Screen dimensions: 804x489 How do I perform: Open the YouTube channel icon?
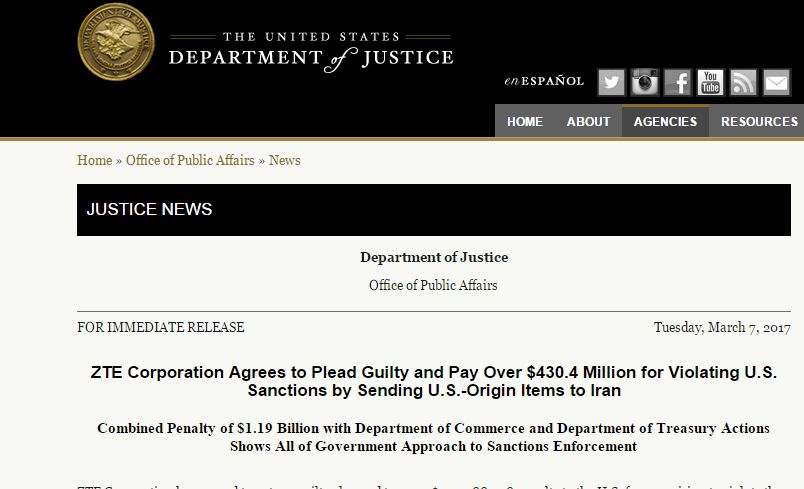711,82
